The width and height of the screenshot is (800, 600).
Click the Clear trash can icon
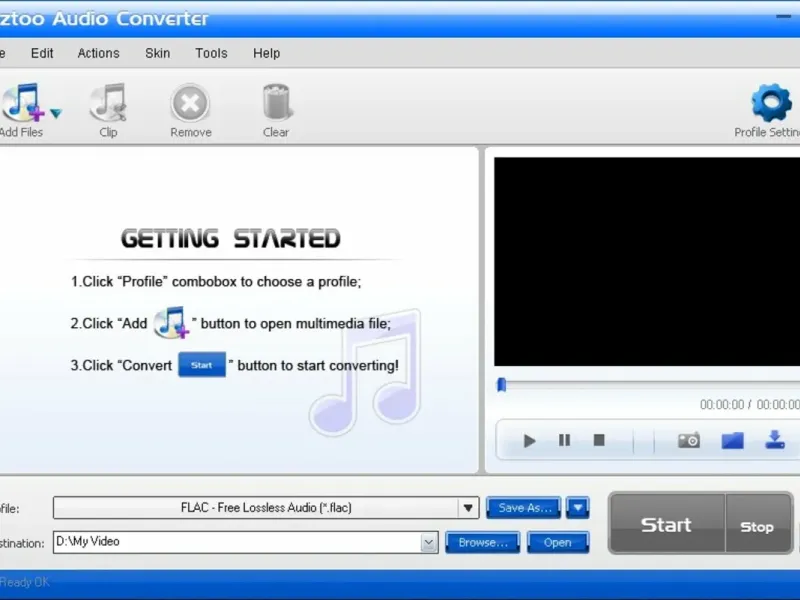click(276, 102)
